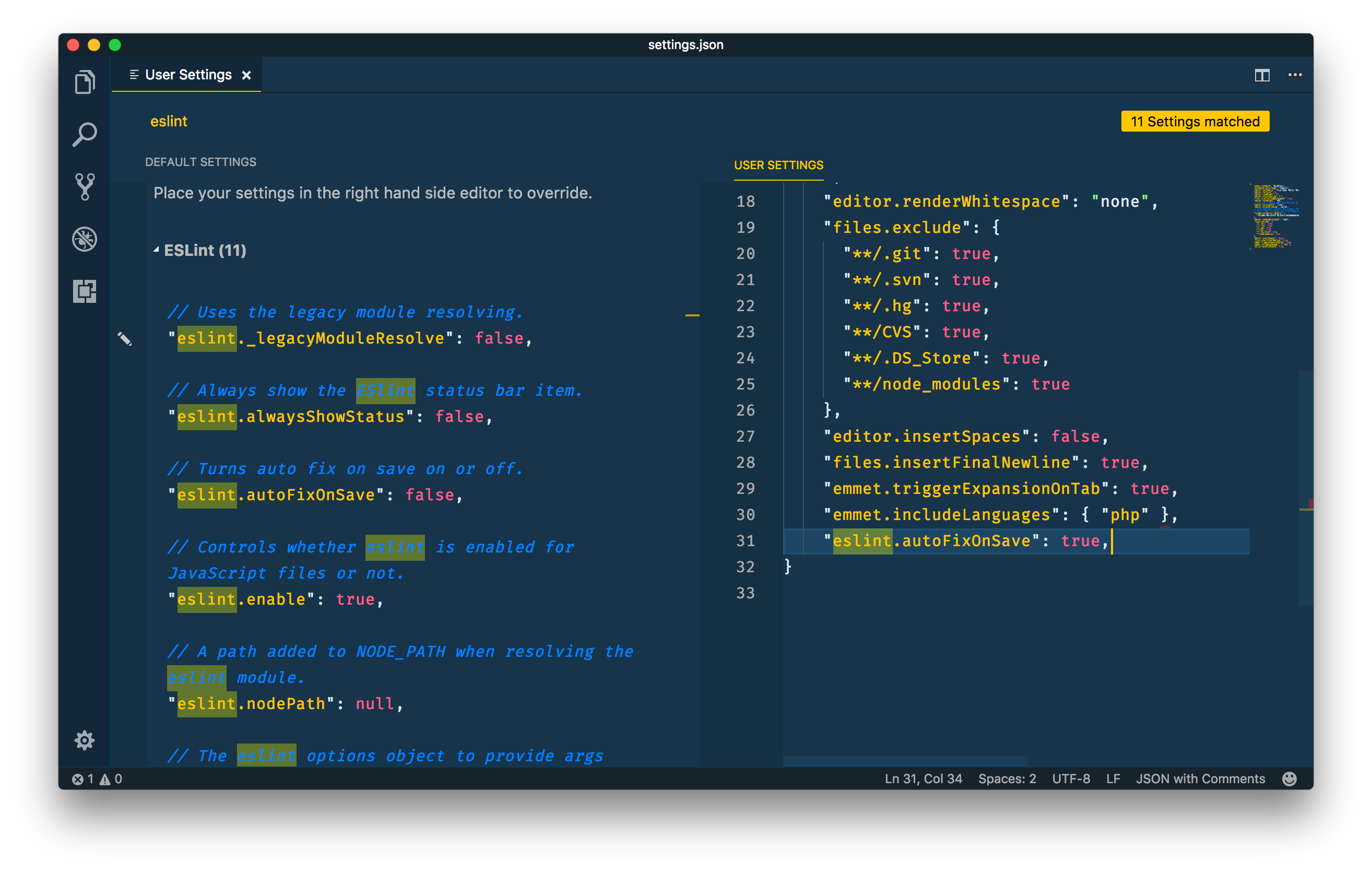Click the editor minimap preview

click(1274, 217)
